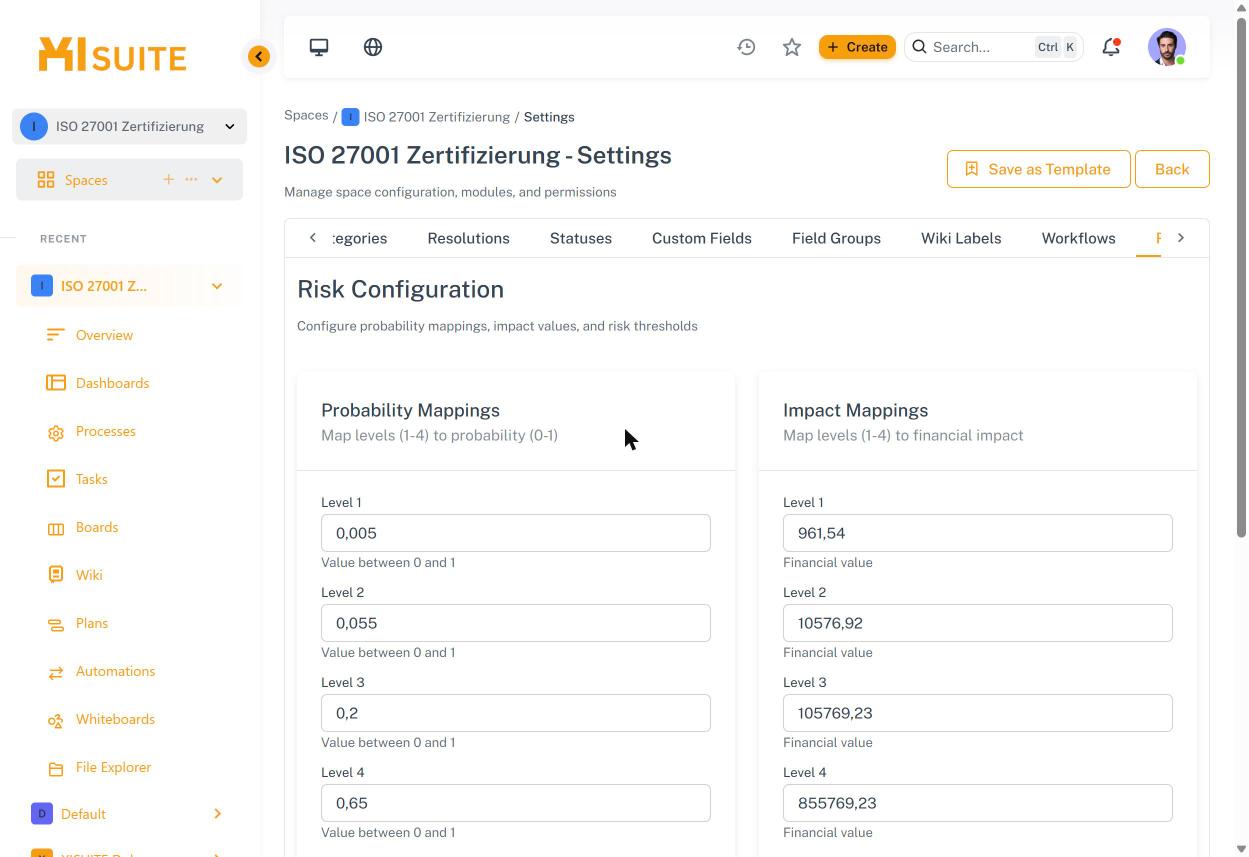Image resolution: width=1249 pixels, height=857 pixels.
Task: Edit the Probability Level 2 field
Action: [x=516, y=623]
